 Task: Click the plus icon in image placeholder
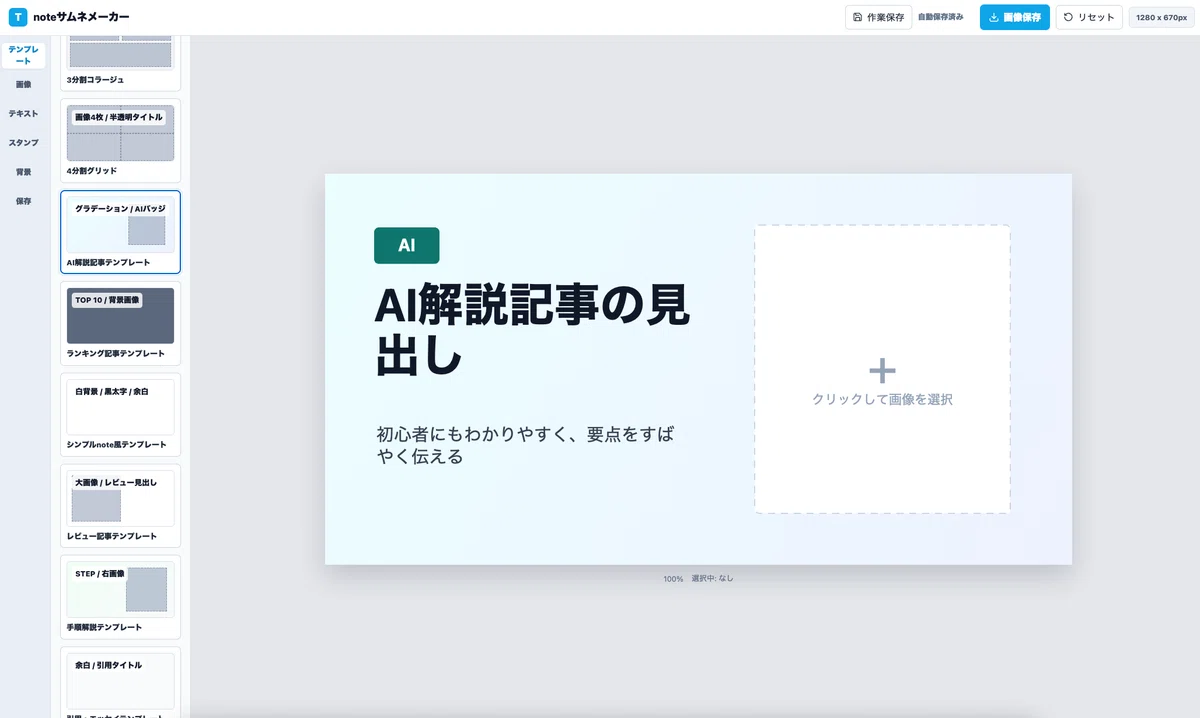coord(882,371)
